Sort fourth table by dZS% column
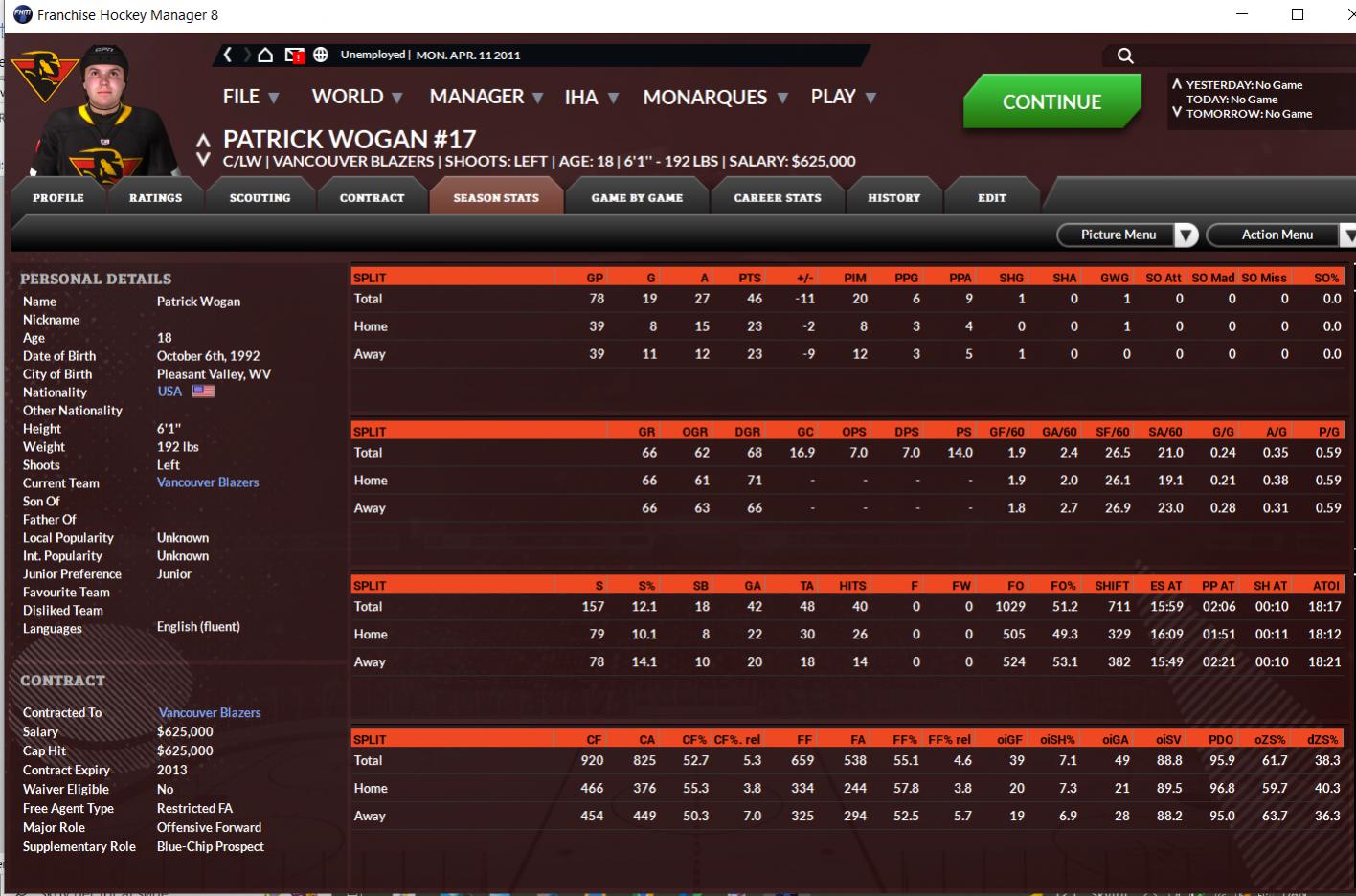Screen dimensions: 1356x896 (1323, 740)
